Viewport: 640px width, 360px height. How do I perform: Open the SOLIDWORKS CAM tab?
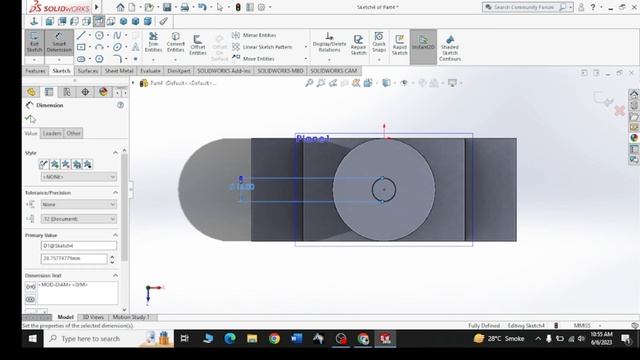click(x=333, y=71)
